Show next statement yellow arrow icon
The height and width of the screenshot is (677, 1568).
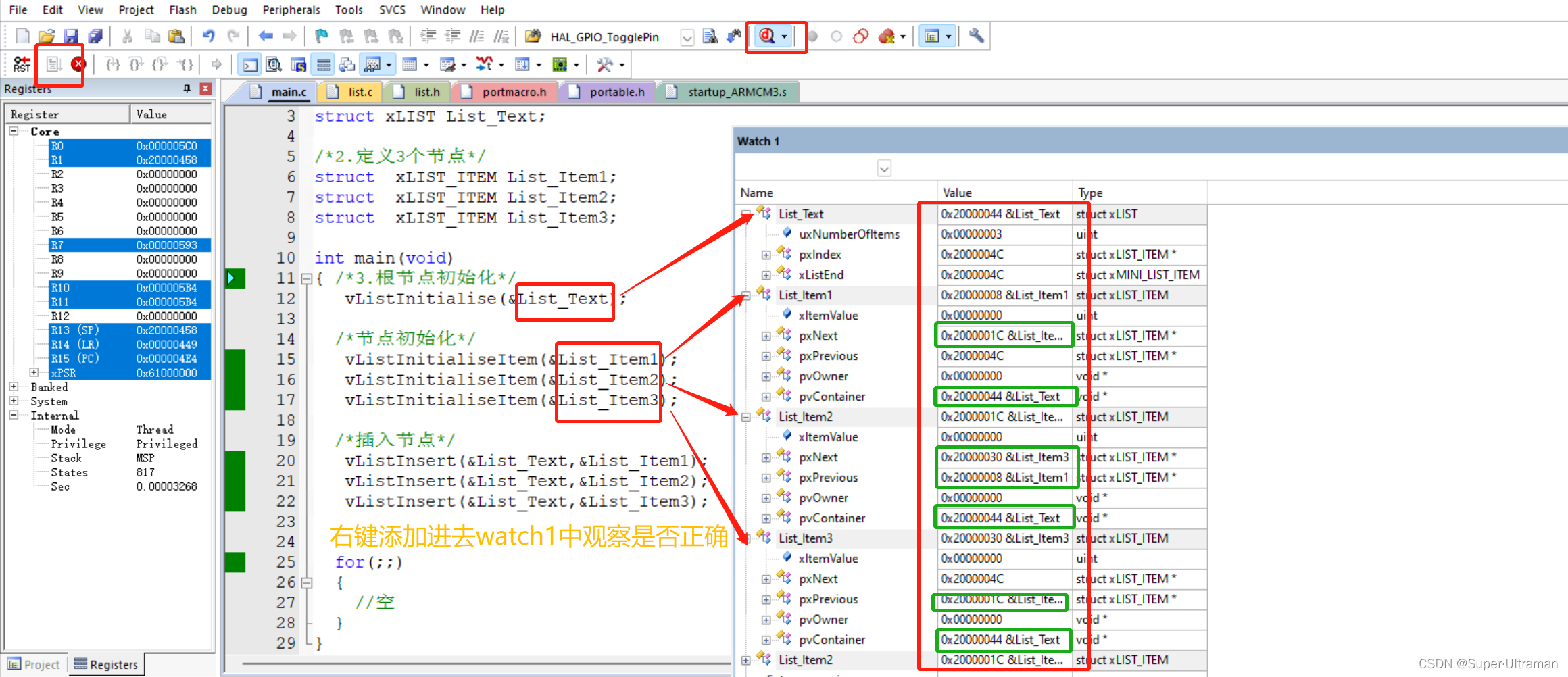pos(216,65)
